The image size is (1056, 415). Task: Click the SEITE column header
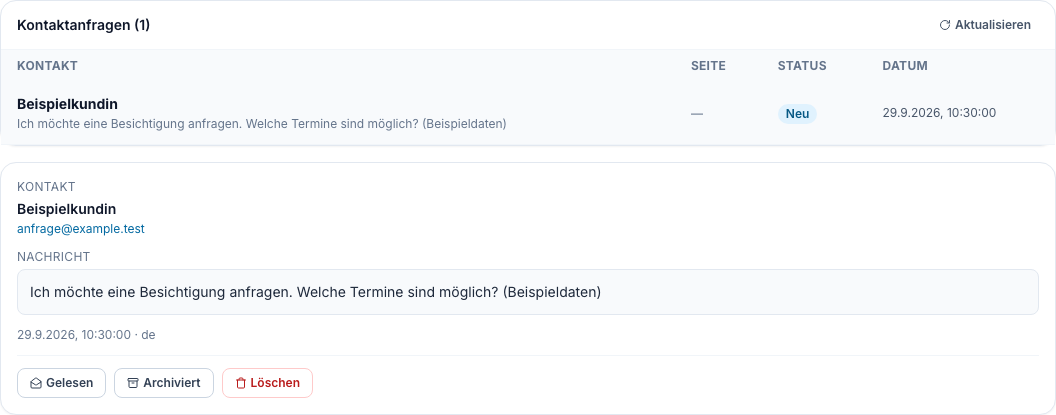708,66
